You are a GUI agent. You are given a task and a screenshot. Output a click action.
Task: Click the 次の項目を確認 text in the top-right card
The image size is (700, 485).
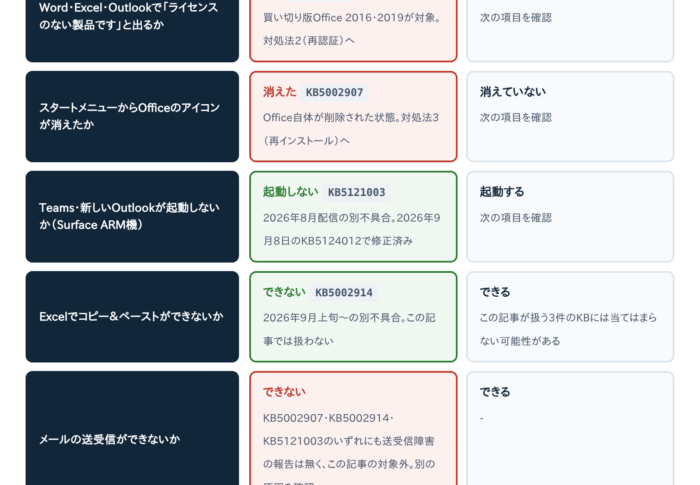point(516,18)
